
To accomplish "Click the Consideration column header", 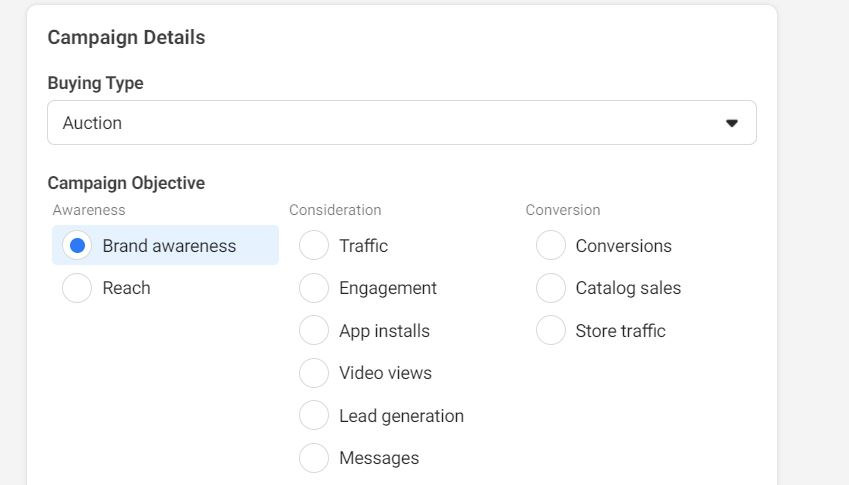I will tap(335, 210).
